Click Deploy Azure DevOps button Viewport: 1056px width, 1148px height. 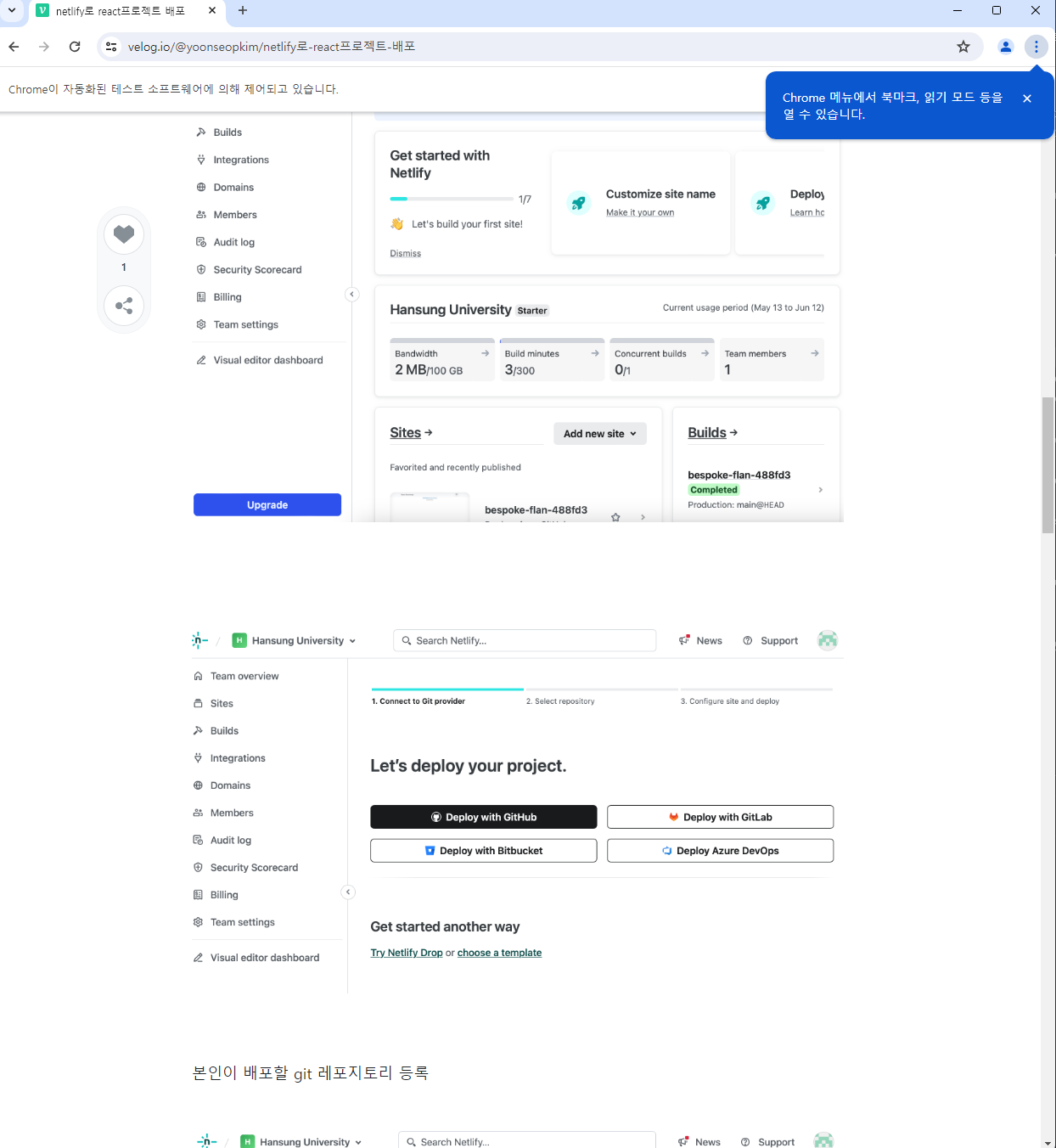[x=720, y=851]
